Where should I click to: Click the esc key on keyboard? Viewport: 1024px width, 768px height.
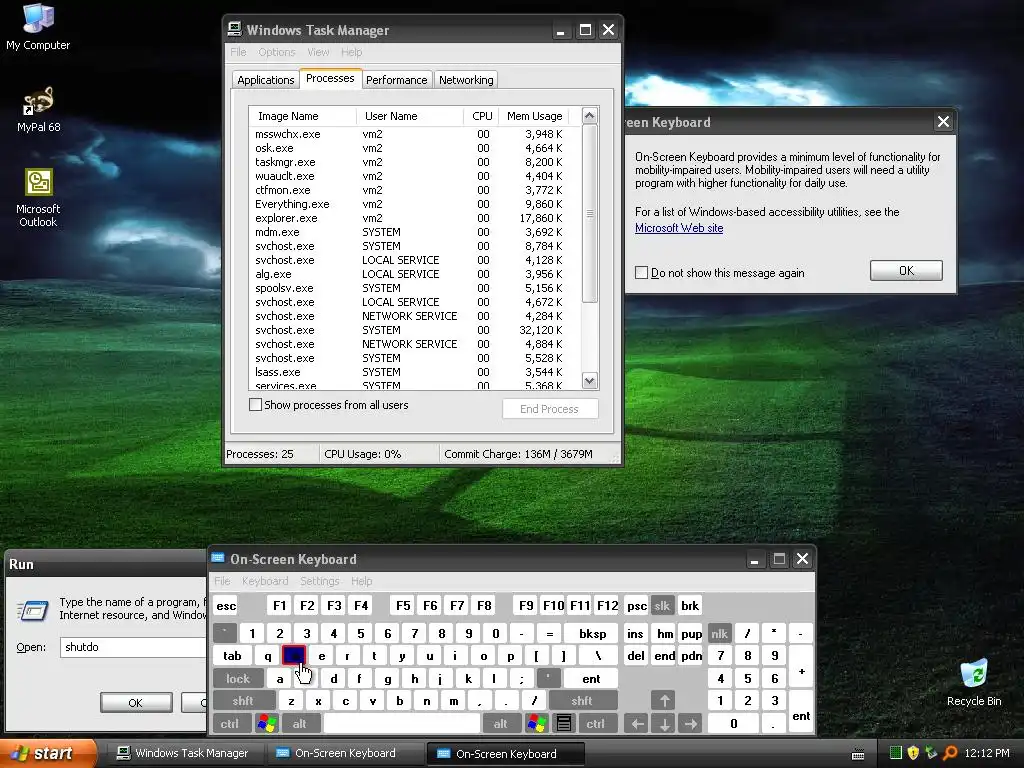point(226,605)
